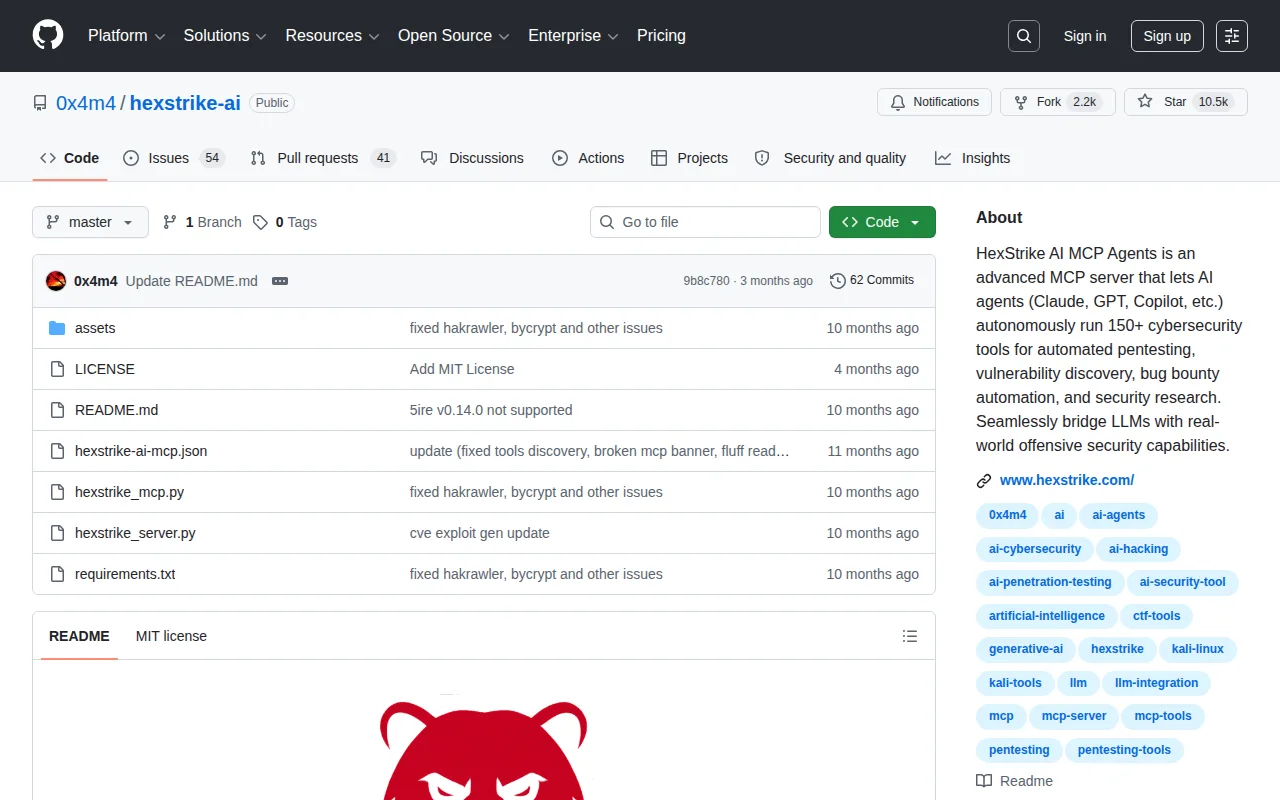
Task: Open the Code tab
Action: point(70,158)
